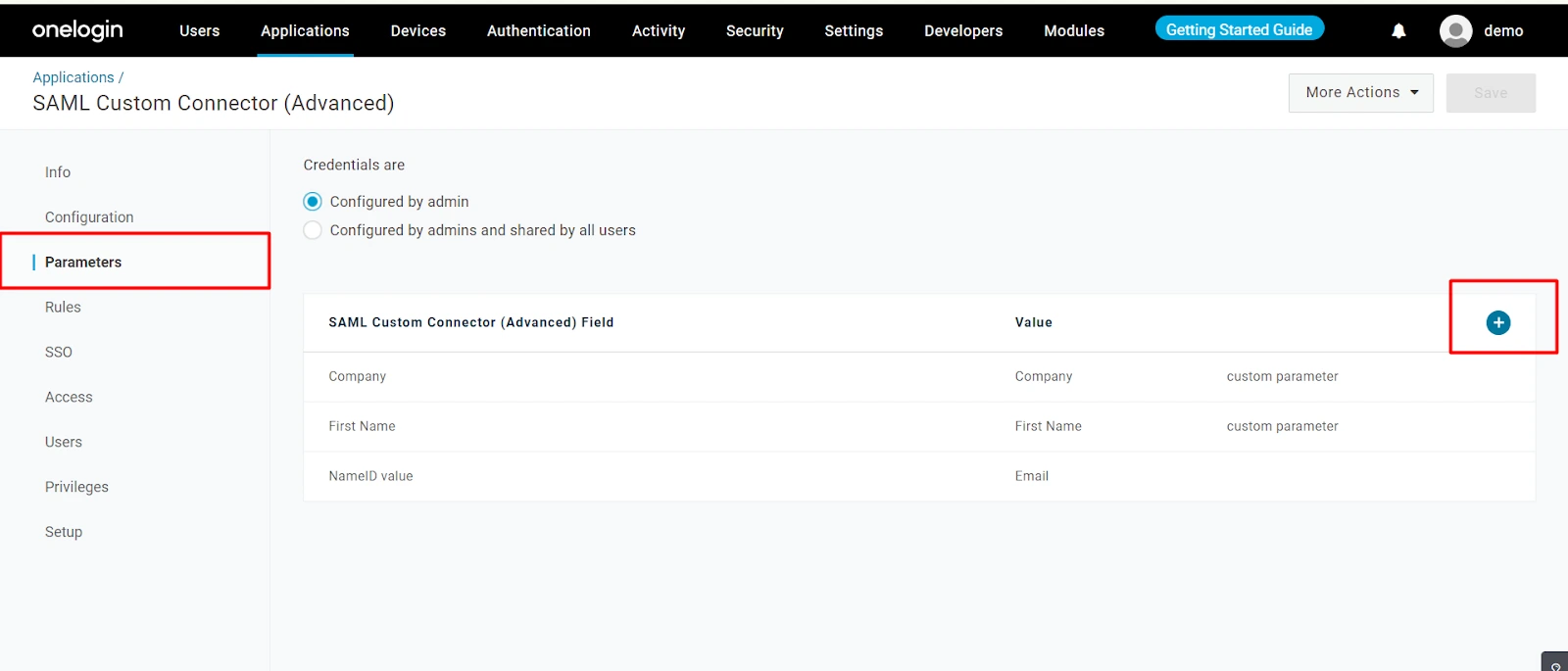The width and height of the screenshot is (1568, 671).
Task: Switch to the Rules tab
Action: pos(63,308)
